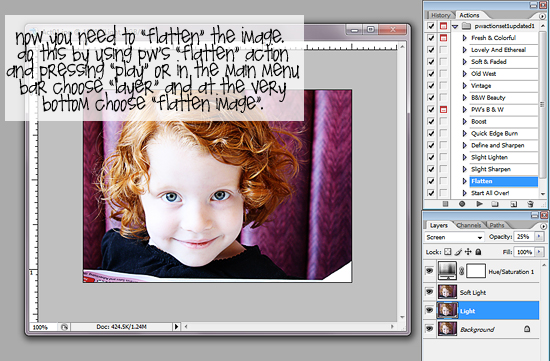Select the Start All Over! action
Viewport: 550px width, 361px height.
click(x=490, y=193)
